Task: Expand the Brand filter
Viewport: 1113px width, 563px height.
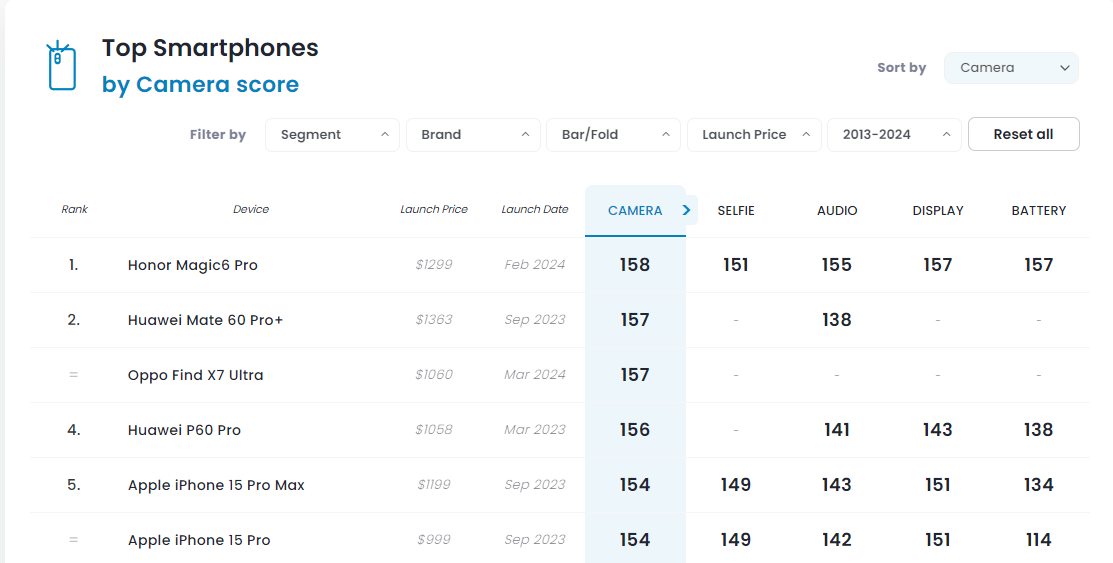Action: click(473, 134)
